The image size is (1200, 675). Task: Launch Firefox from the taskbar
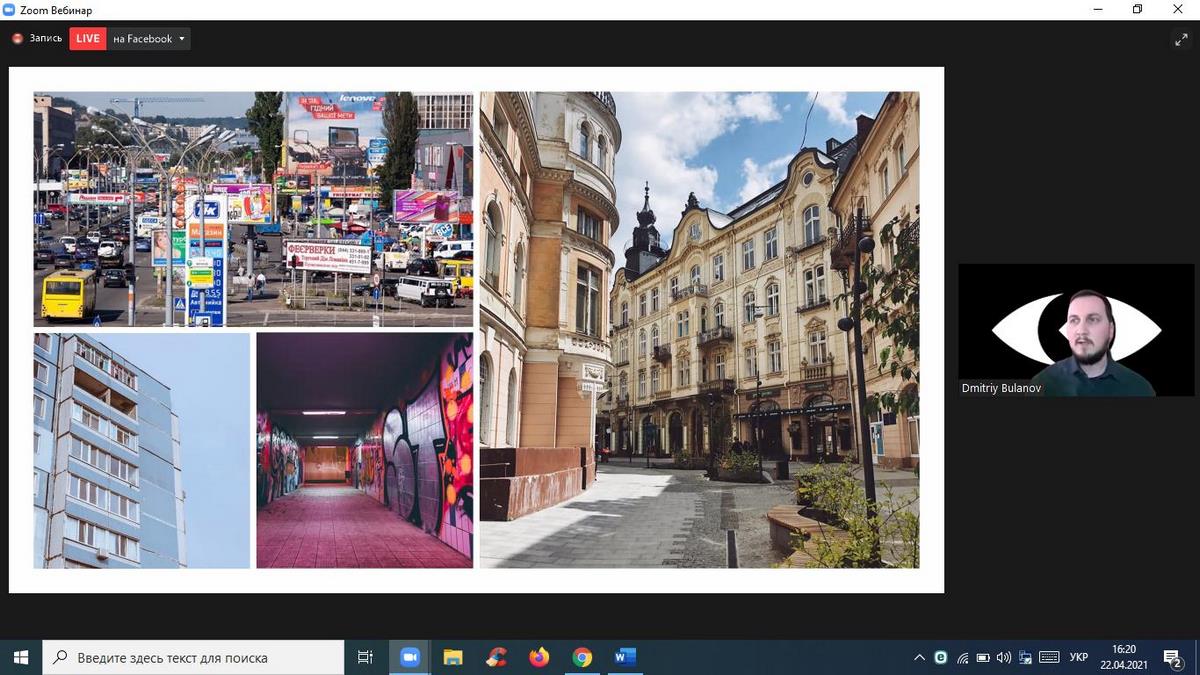[x=540, y=657]
